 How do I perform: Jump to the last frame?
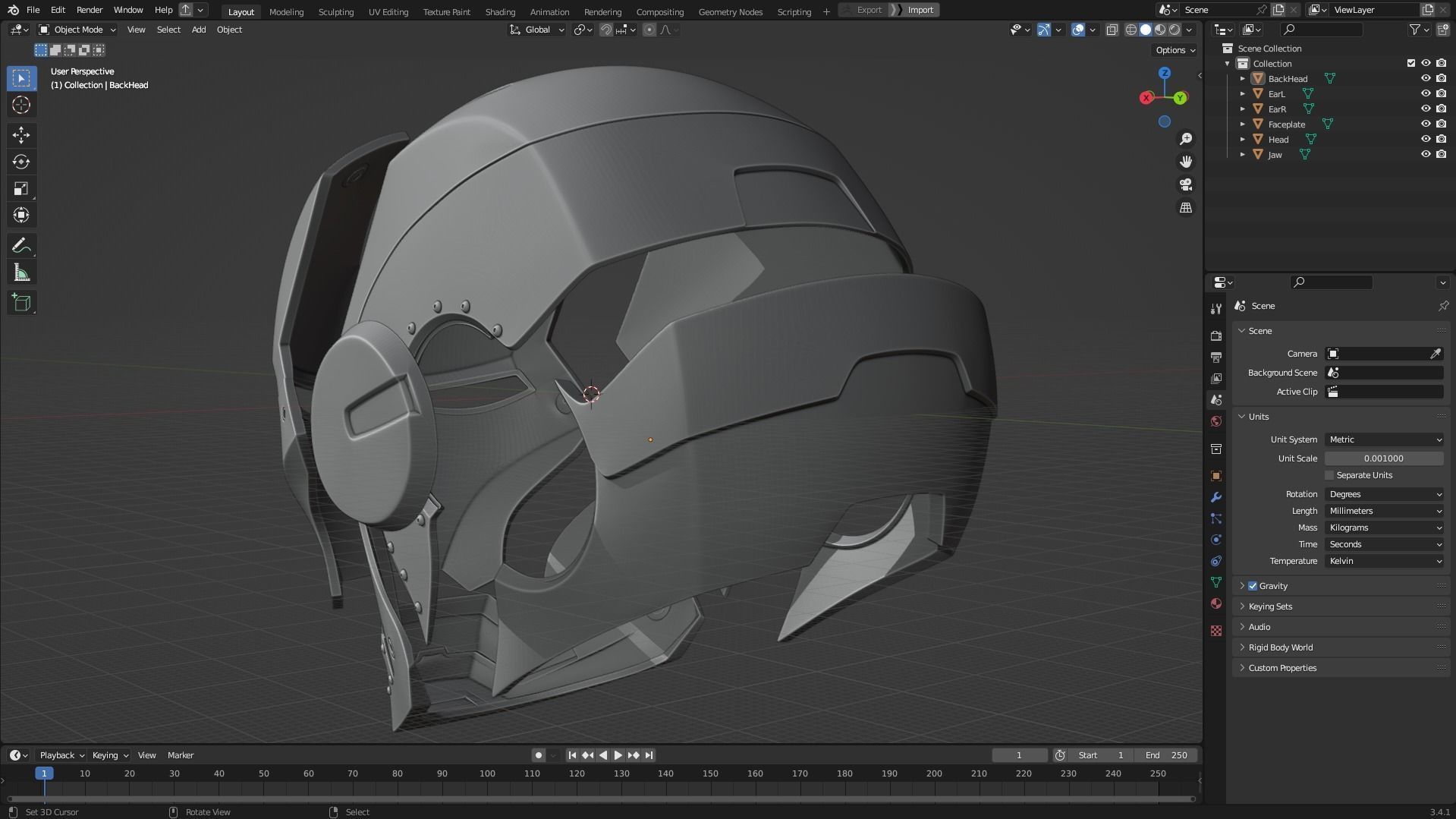coord(649,755)
